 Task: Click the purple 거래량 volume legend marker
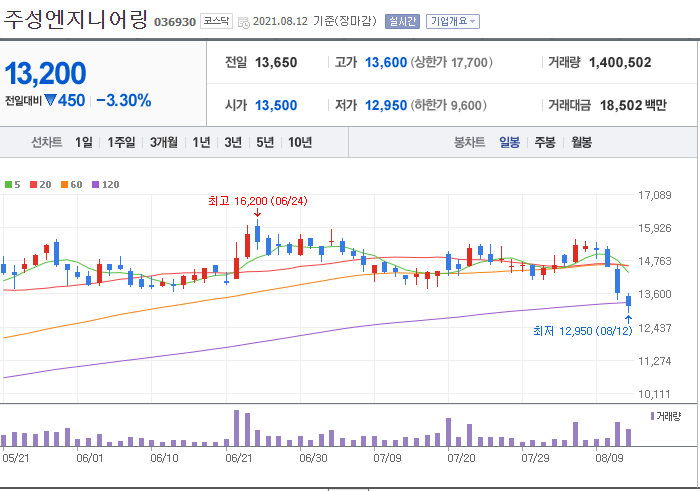652,416
